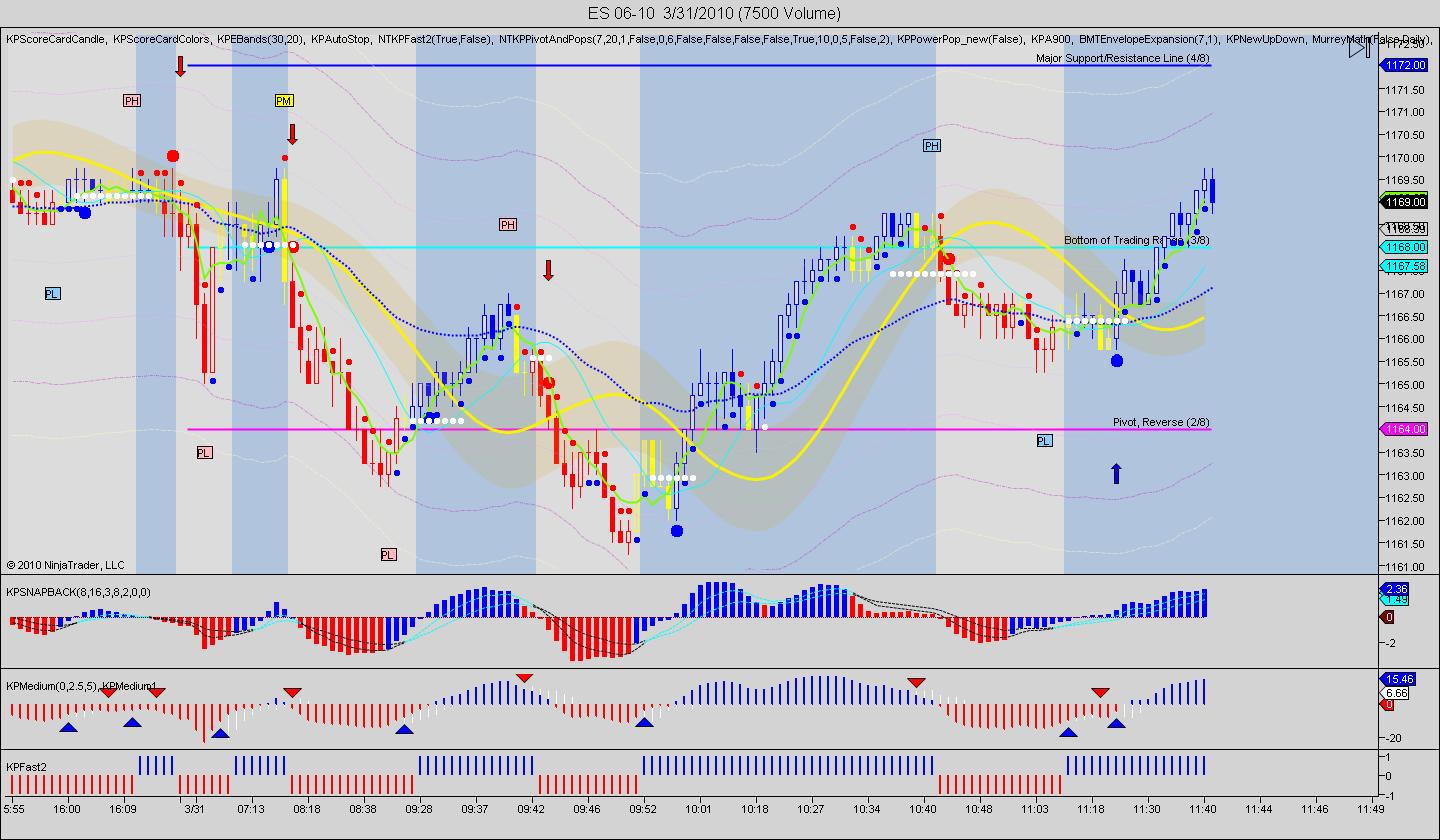This screenshot has height=840, width=1440.
Task: Click the 11:49 time axis label
Action: tap(1372, 809)
